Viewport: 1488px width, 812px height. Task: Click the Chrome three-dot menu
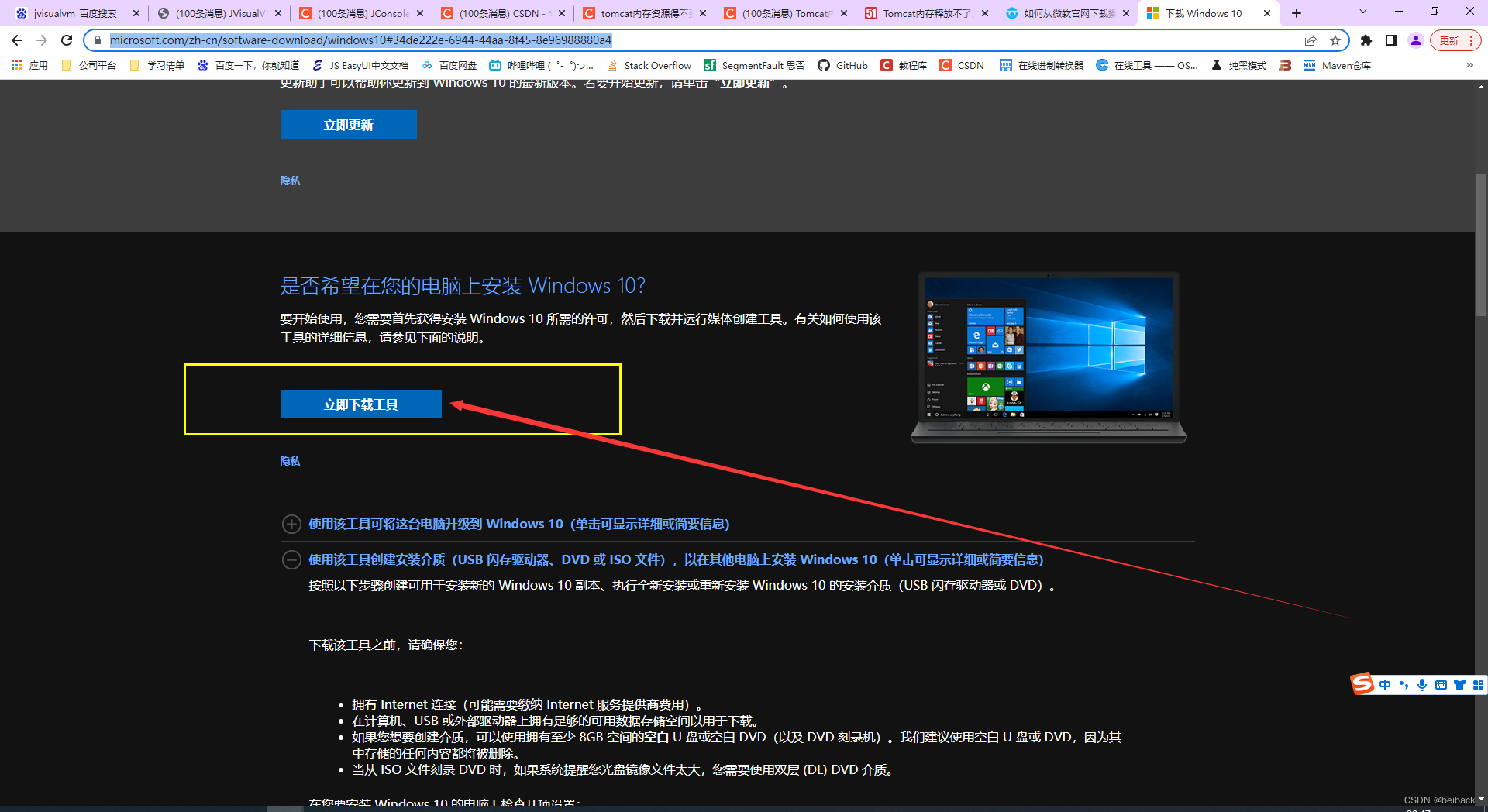1471,40
